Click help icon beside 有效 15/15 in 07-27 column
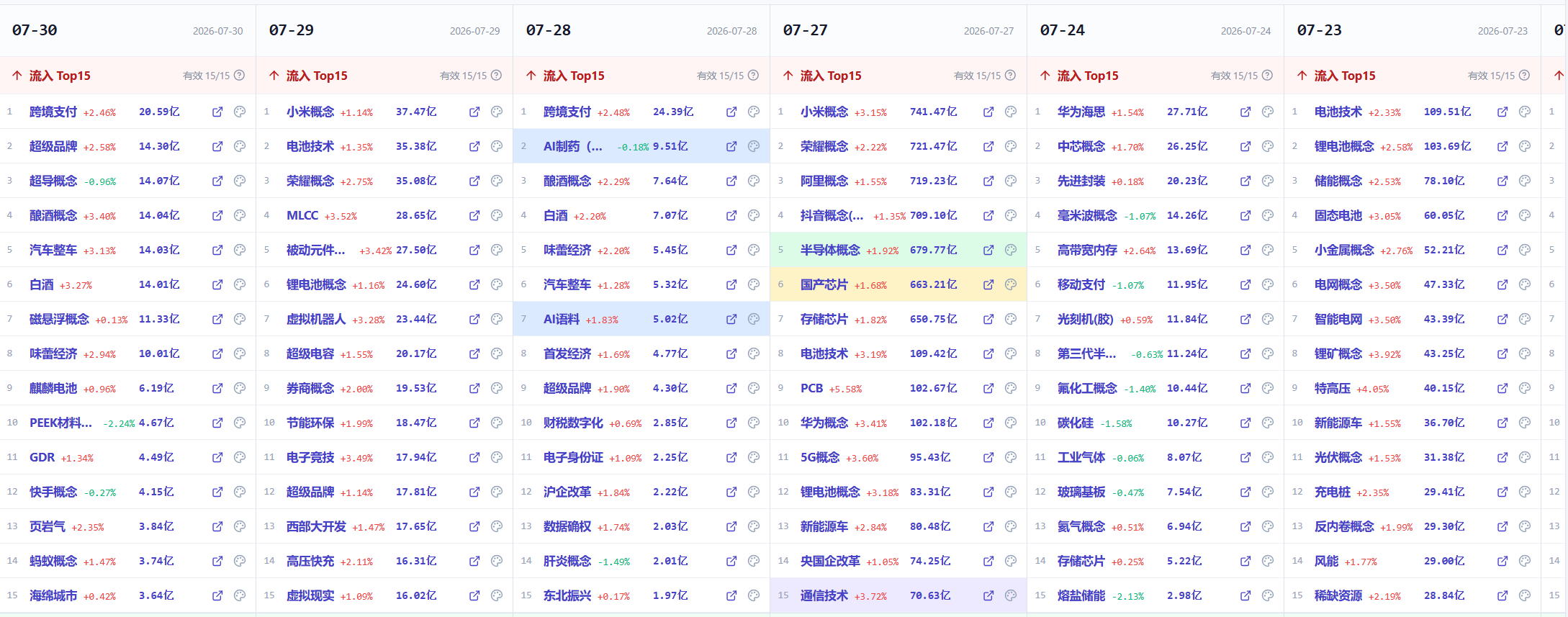Viewport: 1568px width, 617px height. coord(1011,76)
